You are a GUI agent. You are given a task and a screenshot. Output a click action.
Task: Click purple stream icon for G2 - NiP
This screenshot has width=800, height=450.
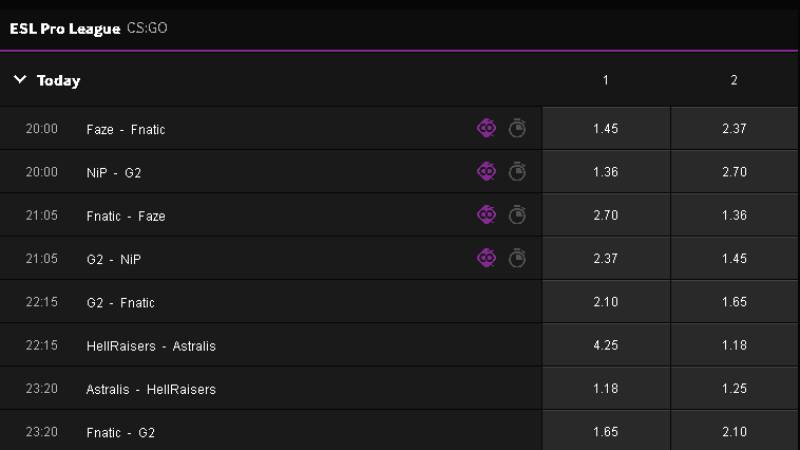pos(486,258)
